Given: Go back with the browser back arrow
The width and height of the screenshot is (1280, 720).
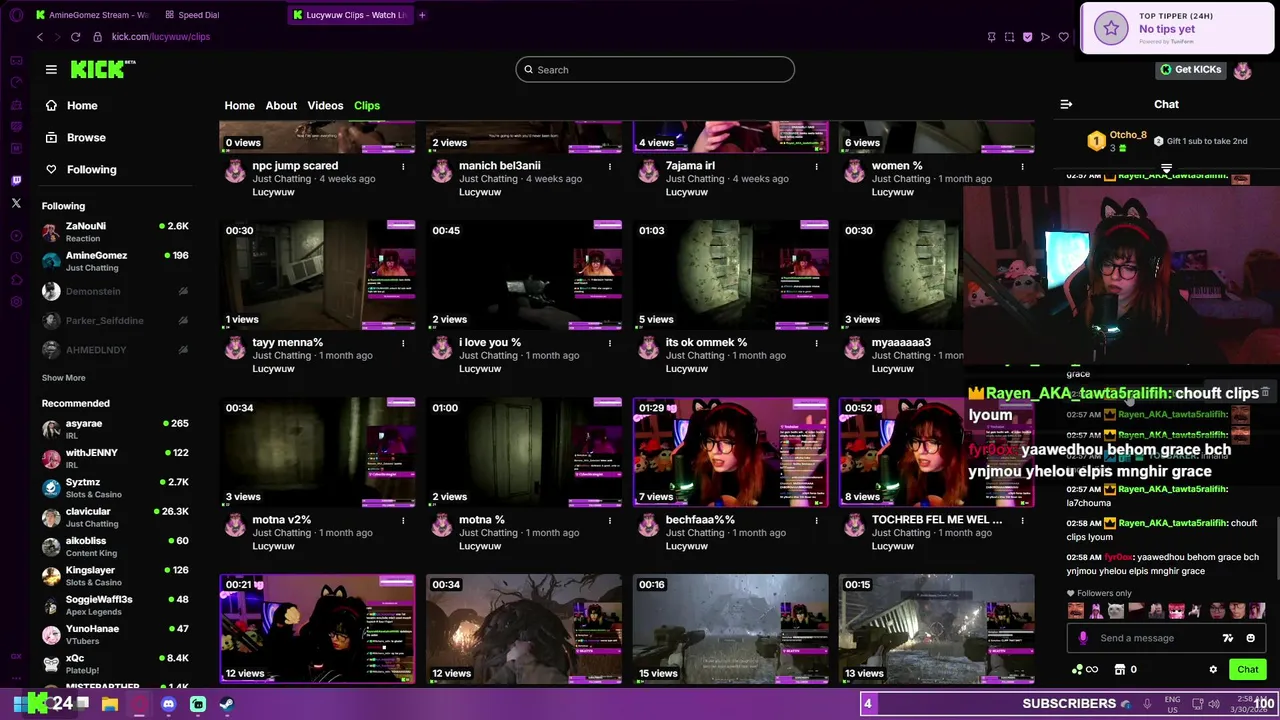Looking at the screenshot, I should click(40, 37).
